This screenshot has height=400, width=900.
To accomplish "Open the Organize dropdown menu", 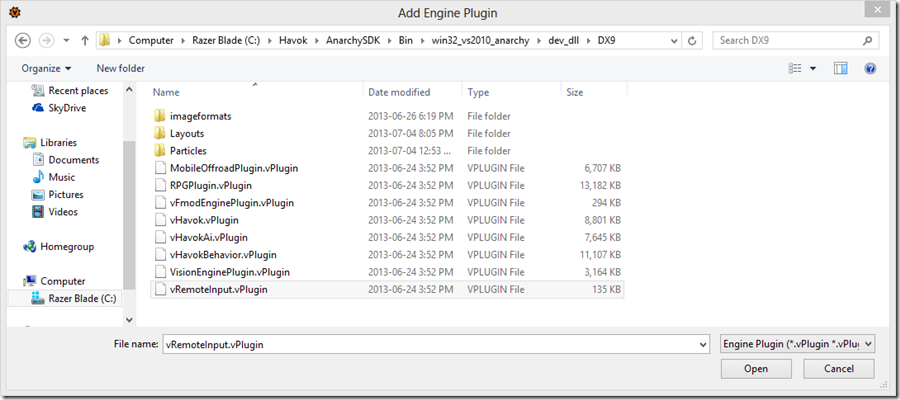I will tap(46, 68).
